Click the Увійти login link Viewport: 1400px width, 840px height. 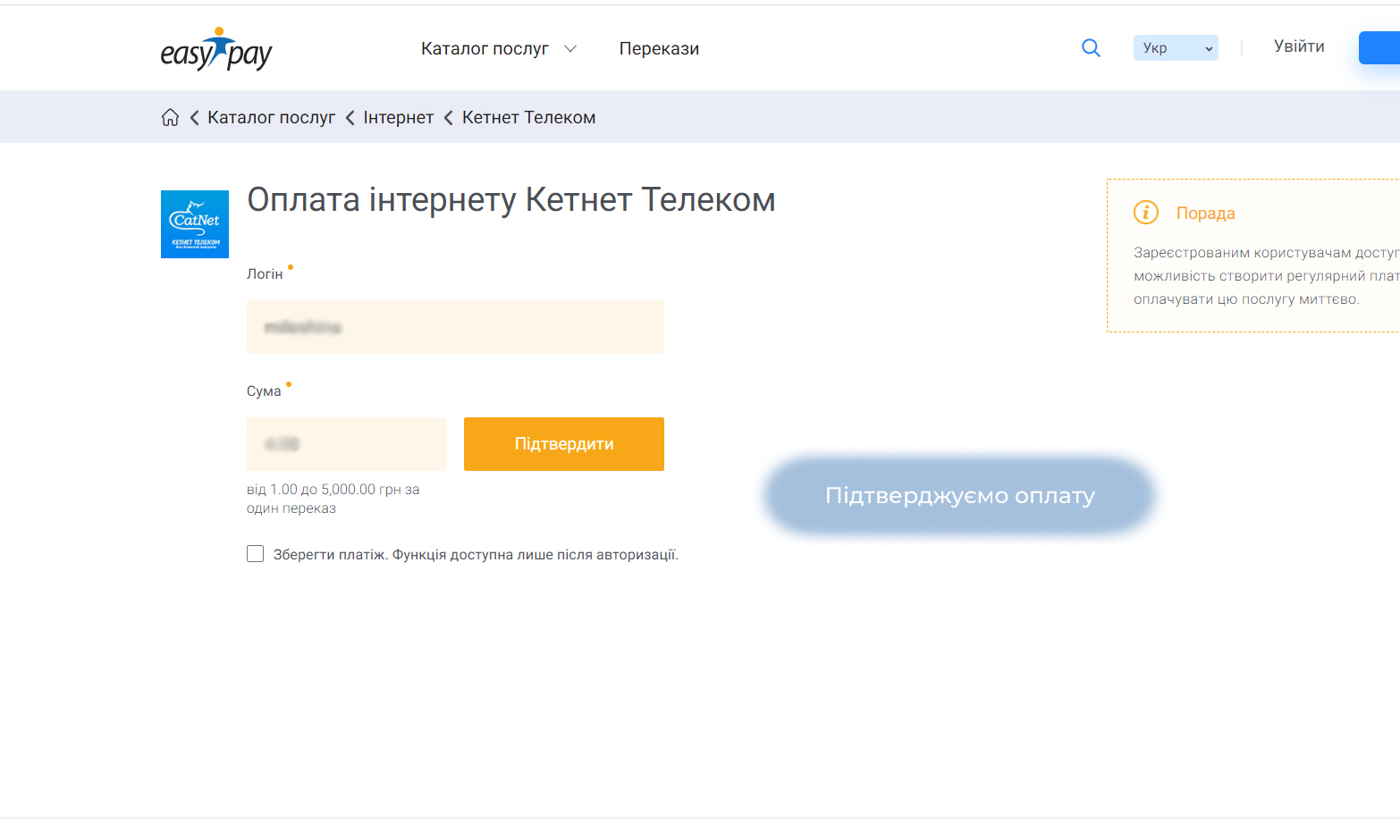tap(1299, 46)
